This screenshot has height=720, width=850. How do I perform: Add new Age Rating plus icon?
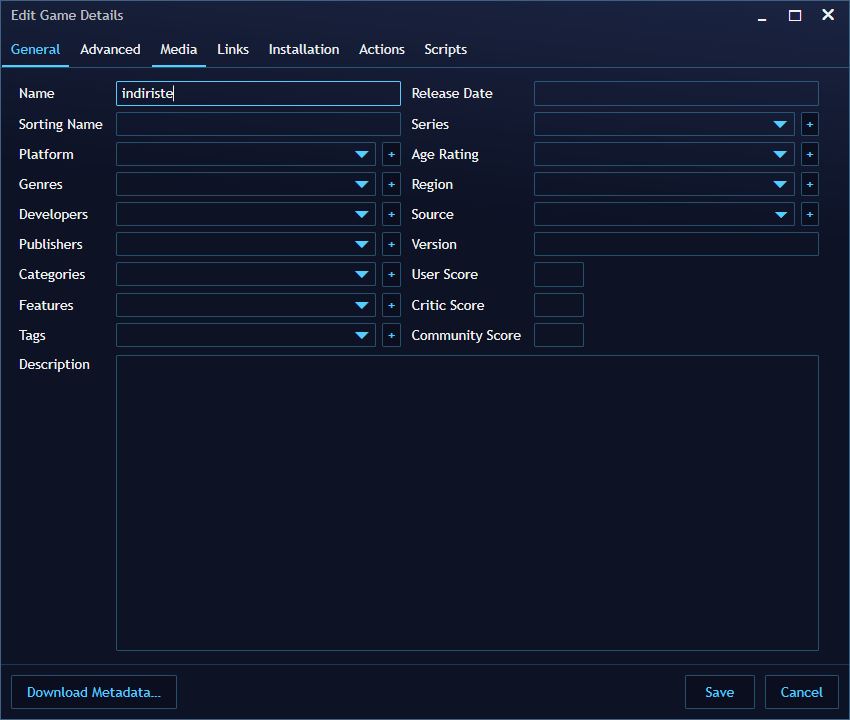point(809,155)
